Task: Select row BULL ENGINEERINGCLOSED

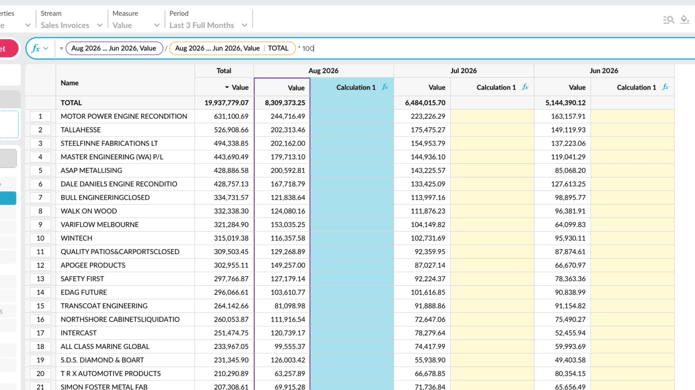Action: coord(105,197)
